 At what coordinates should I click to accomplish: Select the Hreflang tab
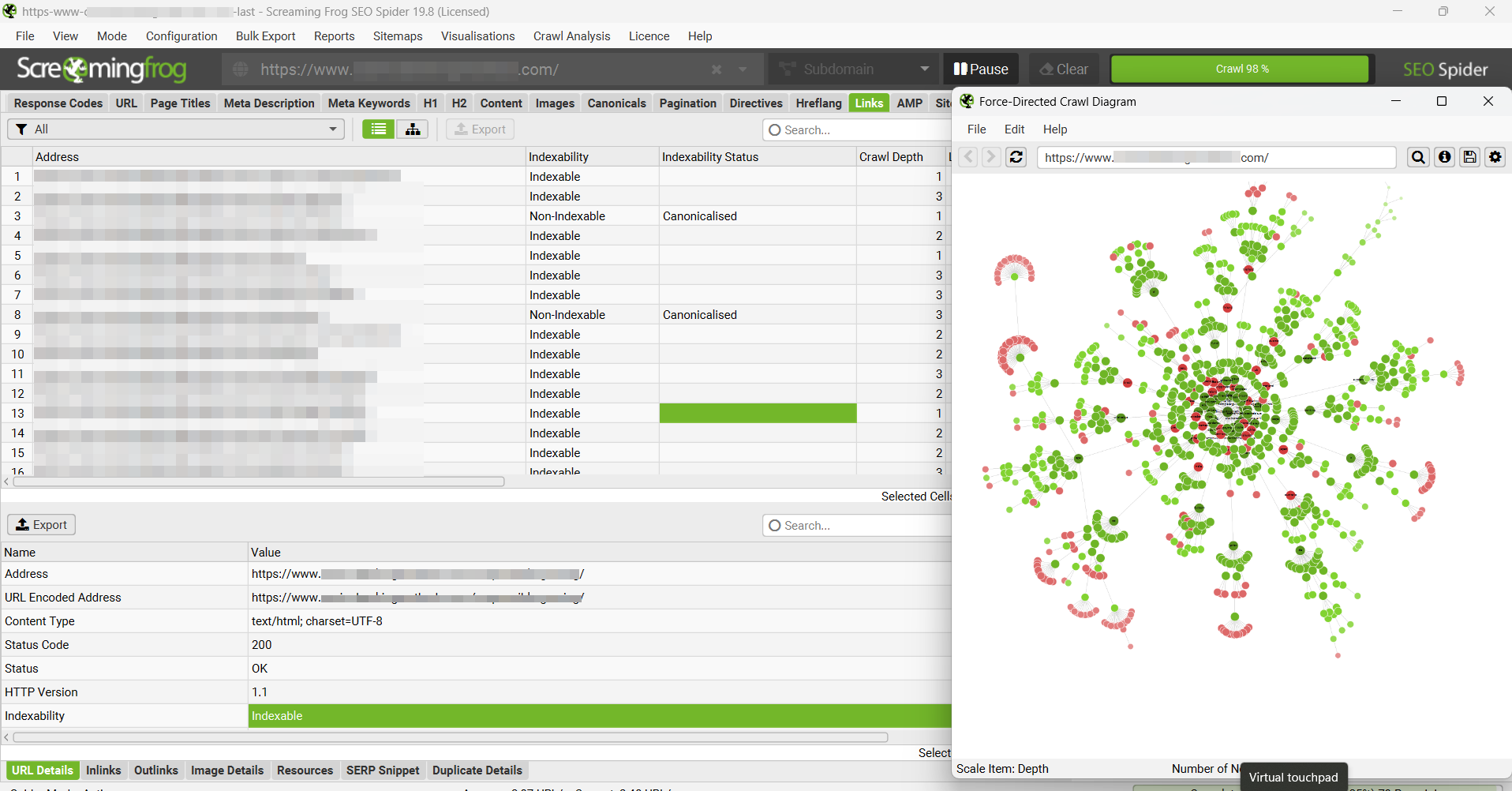tap(818, 103)
